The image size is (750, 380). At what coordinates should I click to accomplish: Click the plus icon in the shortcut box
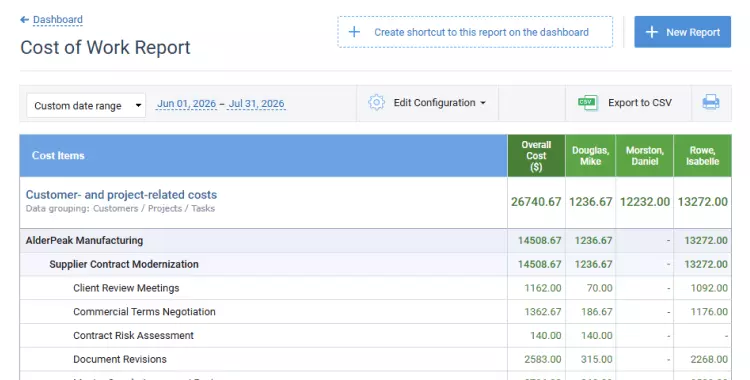coord(354,32)
